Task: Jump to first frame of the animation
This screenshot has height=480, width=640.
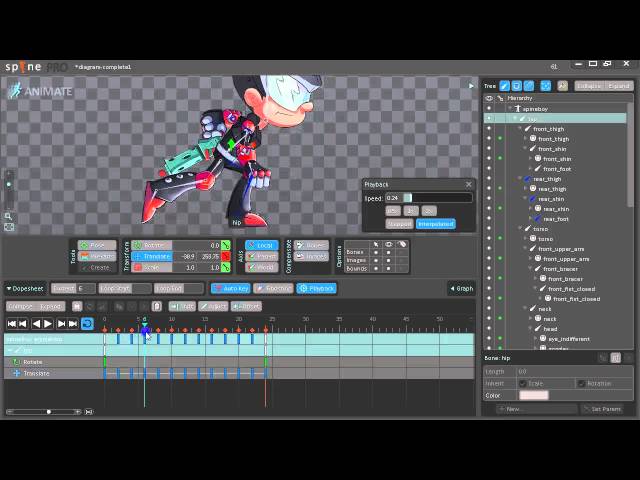Action: point(11,324)
